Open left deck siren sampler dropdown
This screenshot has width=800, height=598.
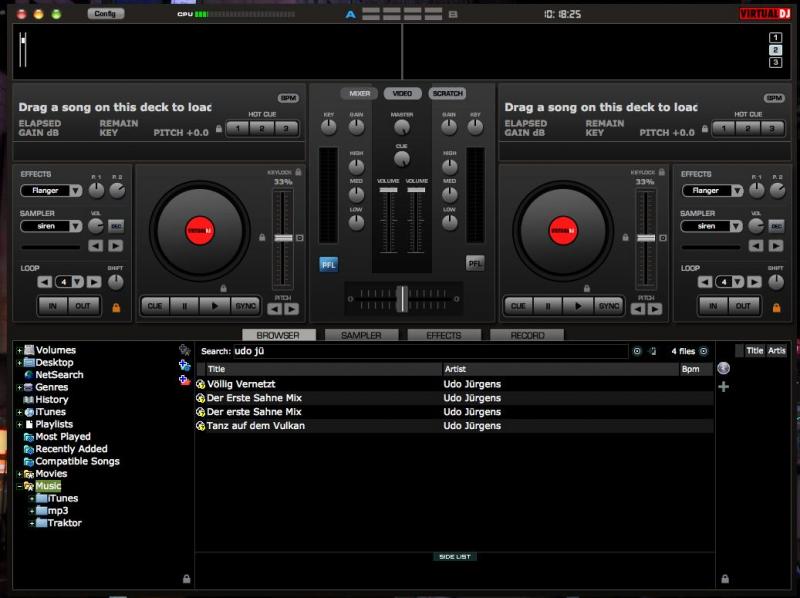coord(76,226)
